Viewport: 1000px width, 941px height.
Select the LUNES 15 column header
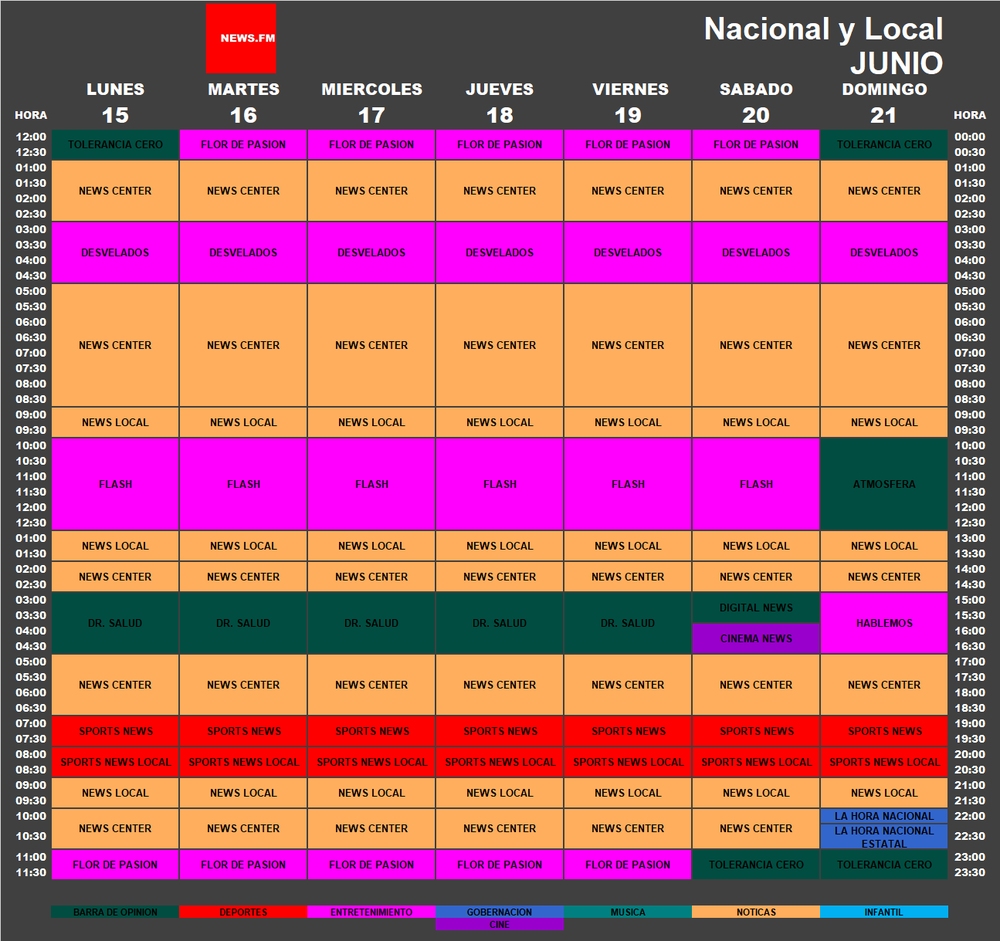click(115, 98)
